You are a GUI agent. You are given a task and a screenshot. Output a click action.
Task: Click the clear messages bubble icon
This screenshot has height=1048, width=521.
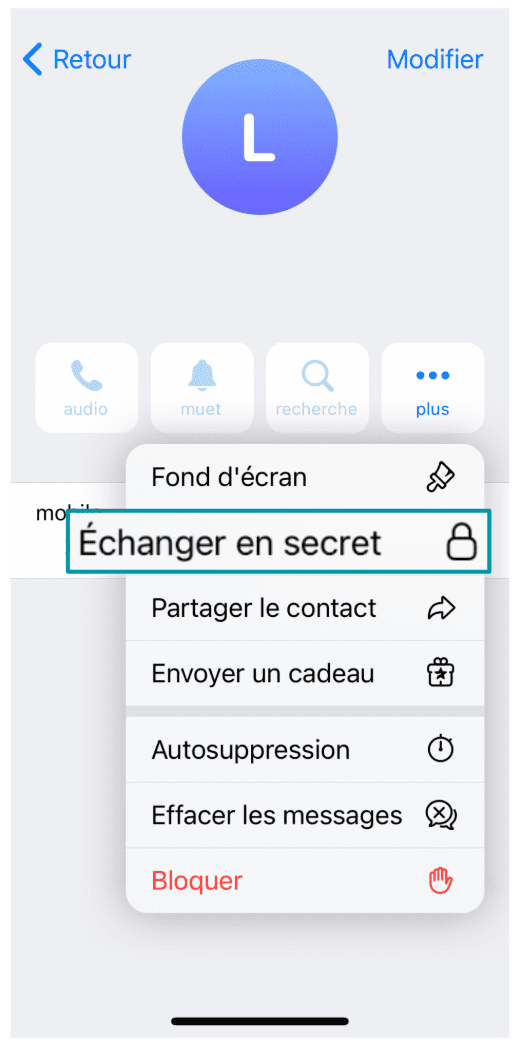click(x=441, y=815)
